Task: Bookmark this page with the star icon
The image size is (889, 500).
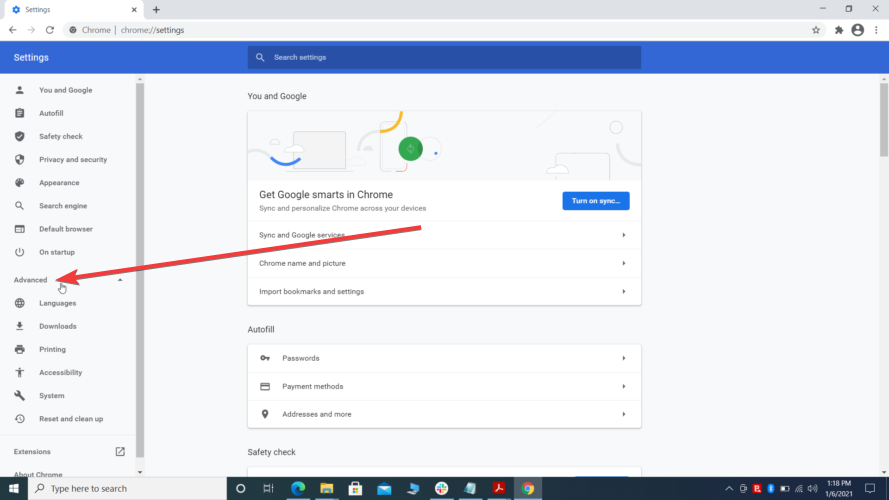Action: coord(816,30)
